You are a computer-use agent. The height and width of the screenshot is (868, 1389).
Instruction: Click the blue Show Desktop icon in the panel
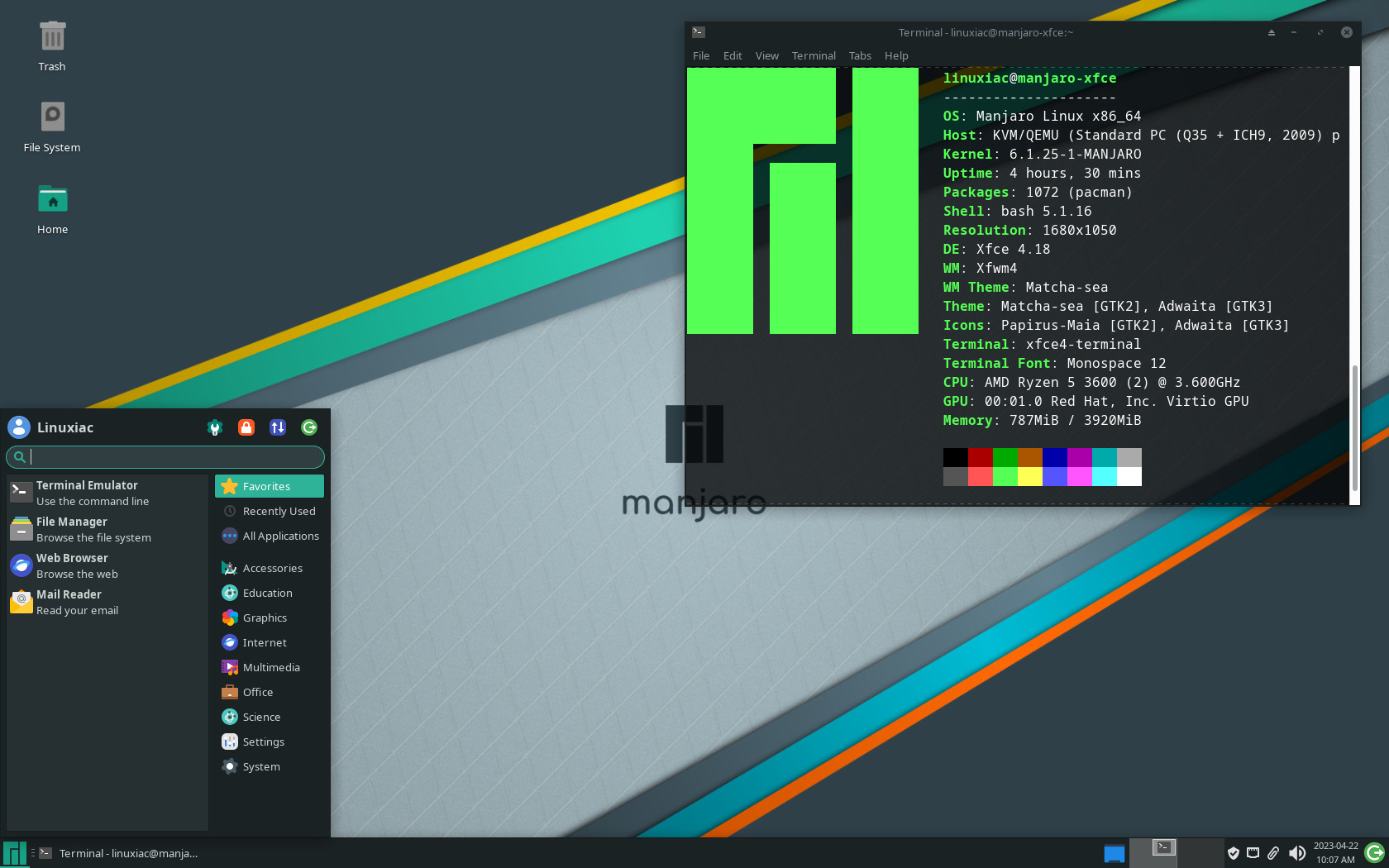click(x=1114, y=853)
